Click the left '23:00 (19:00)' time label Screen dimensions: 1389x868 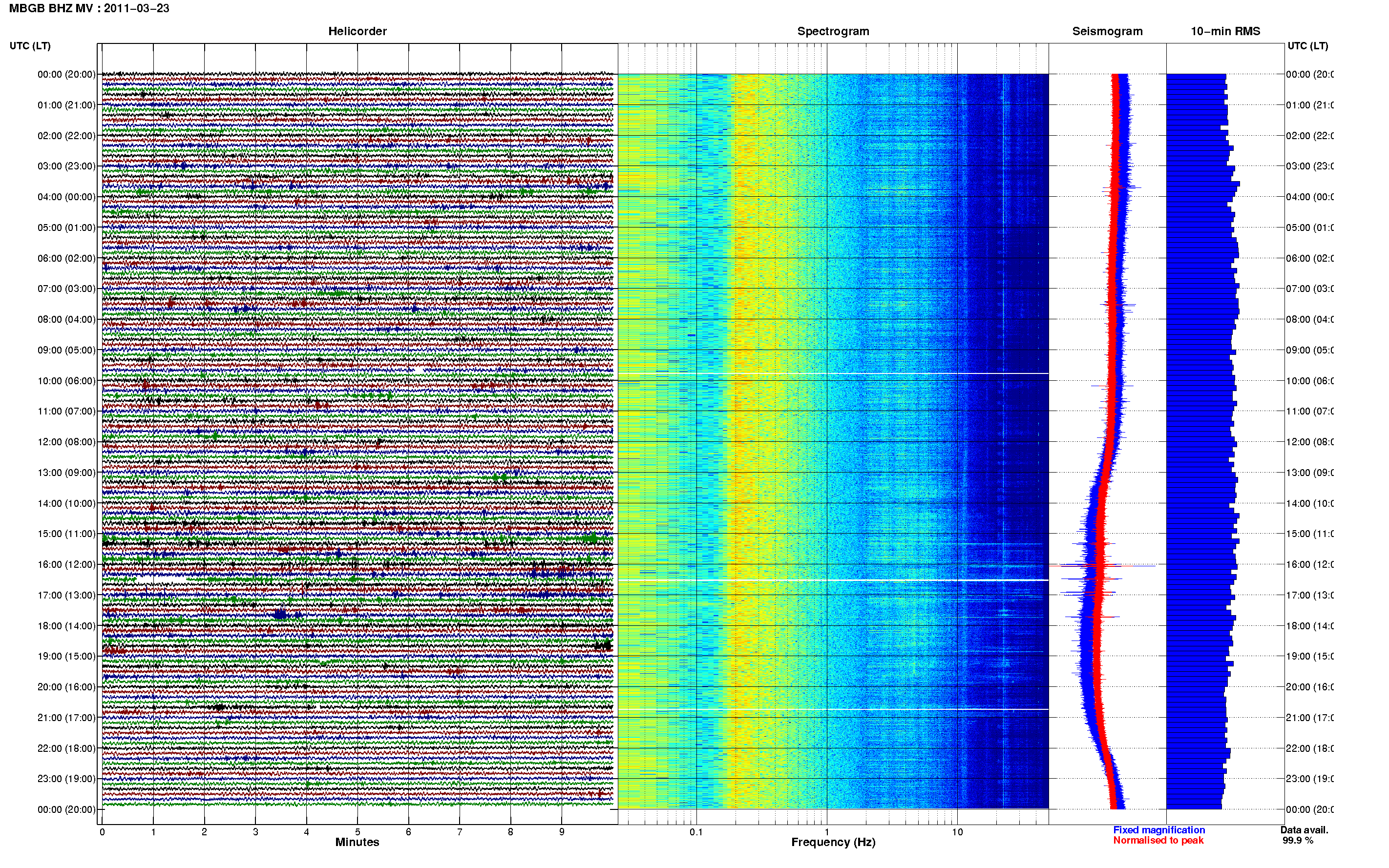pyautogui.click(x=66, y=779)
